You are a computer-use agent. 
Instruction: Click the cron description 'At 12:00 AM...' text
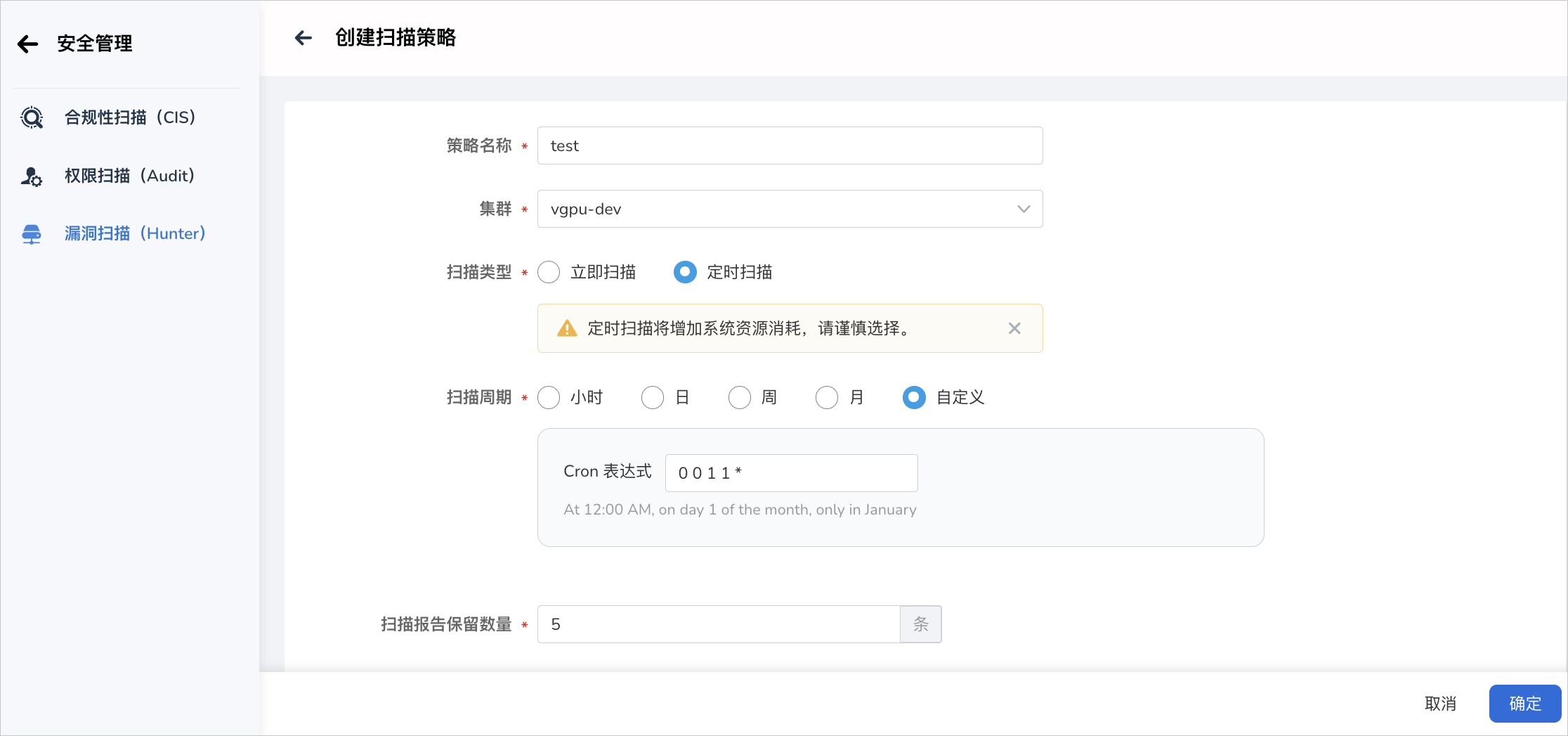click(740, 510)
